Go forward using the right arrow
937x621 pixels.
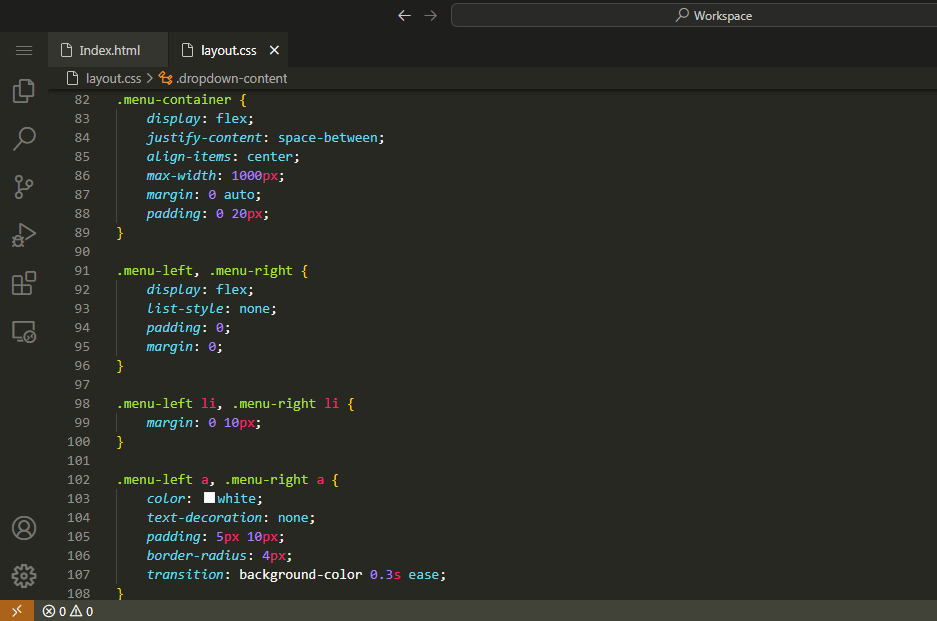click(x=431, y=15)
